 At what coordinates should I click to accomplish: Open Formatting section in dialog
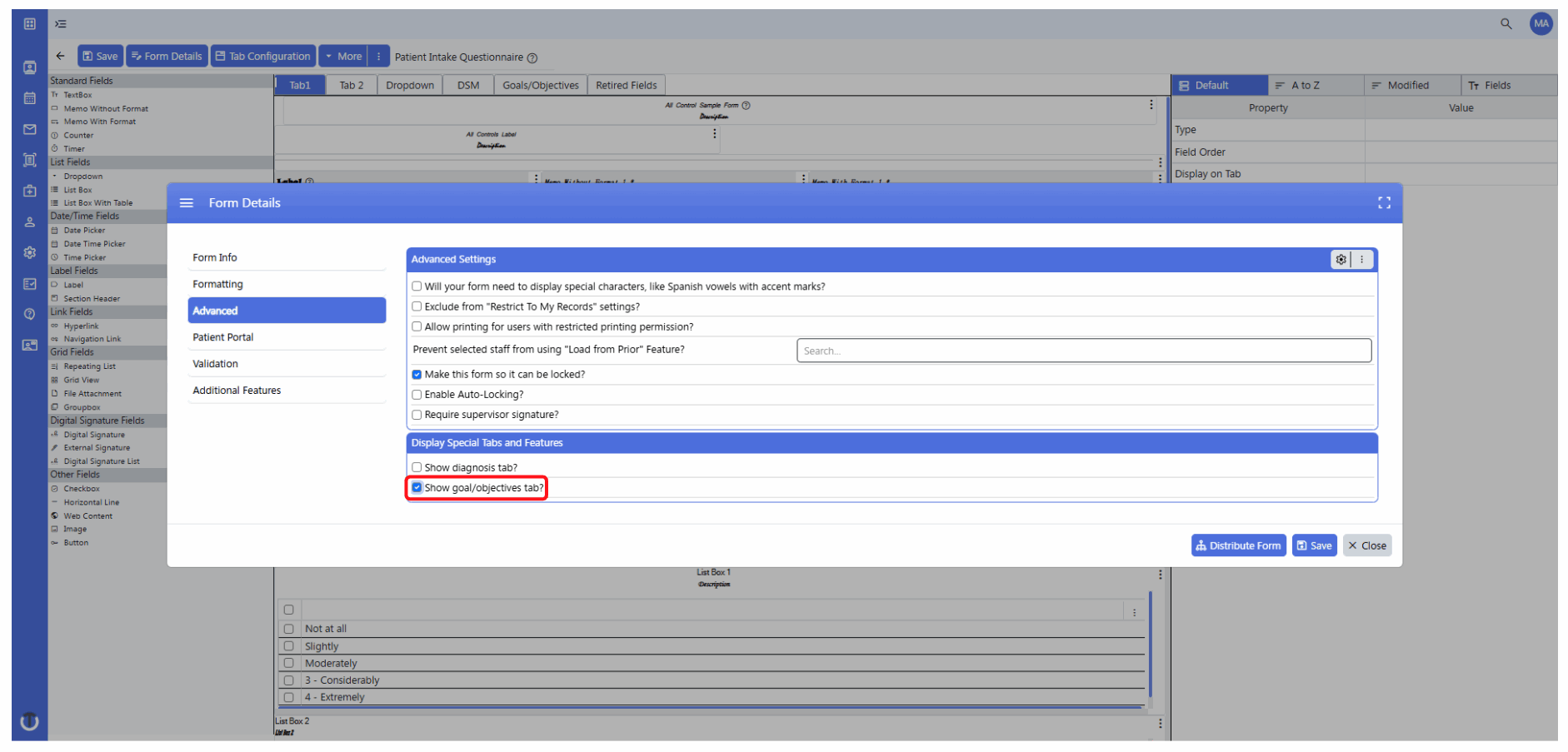[x=287, y=284]
